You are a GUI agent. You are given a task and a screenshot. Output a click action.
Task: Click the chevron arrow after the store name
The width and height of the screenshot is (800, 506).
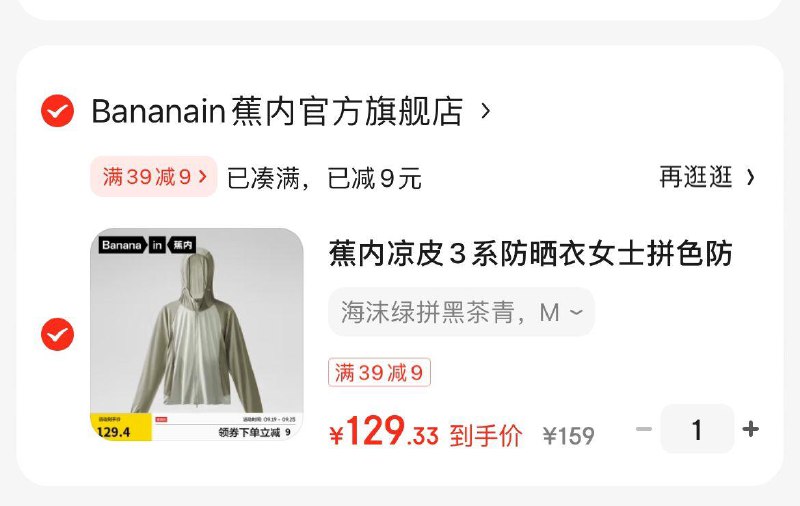point(486,111)
